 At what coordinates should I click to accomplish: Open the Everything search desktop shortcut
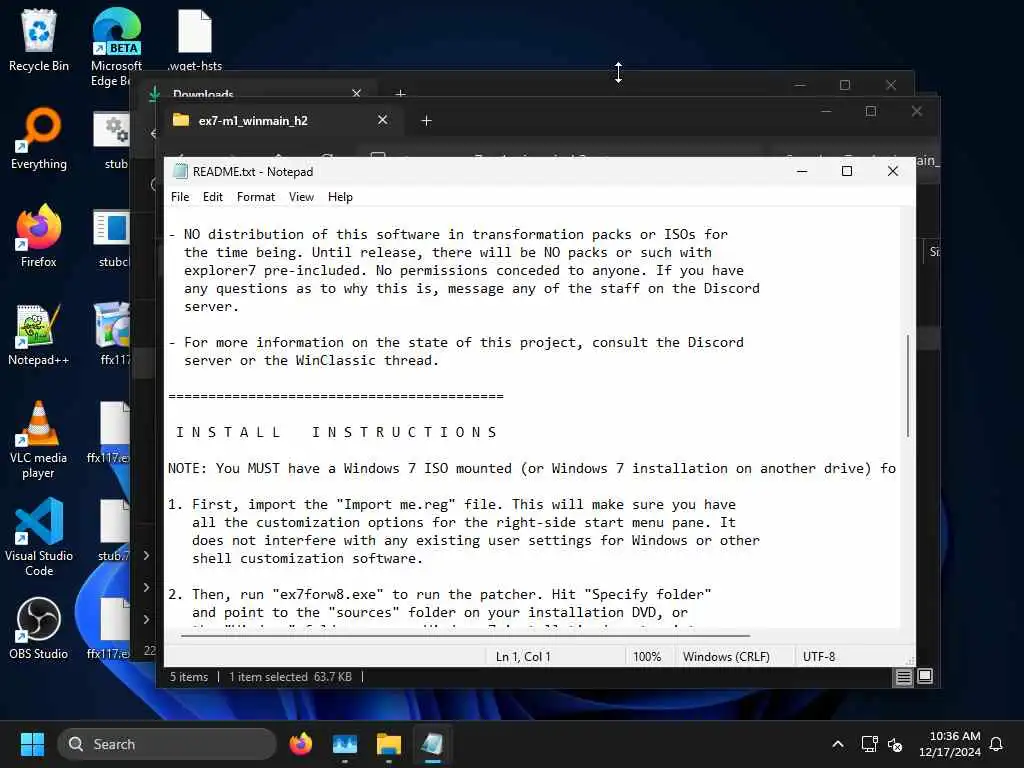point(39,138)
